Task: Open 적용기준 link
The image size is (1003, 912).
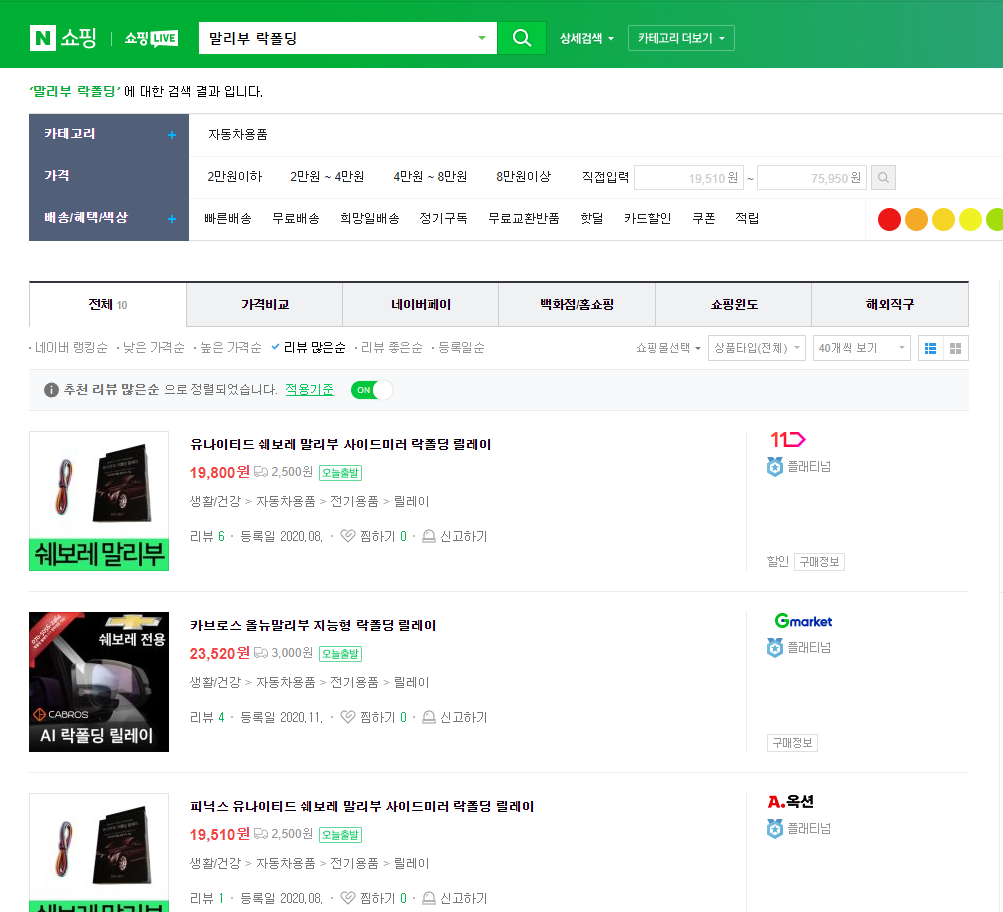Action: click(309, 389)
